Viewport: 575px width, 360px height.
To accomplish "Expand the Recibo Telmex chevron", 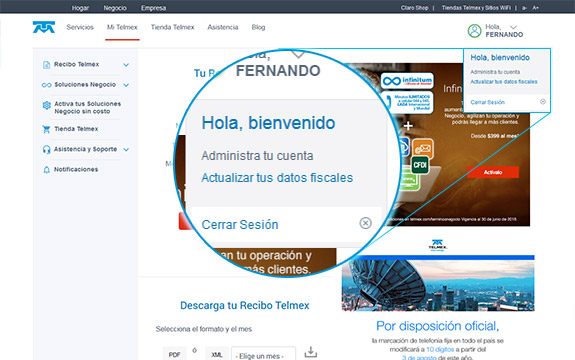I will point(126,65).
